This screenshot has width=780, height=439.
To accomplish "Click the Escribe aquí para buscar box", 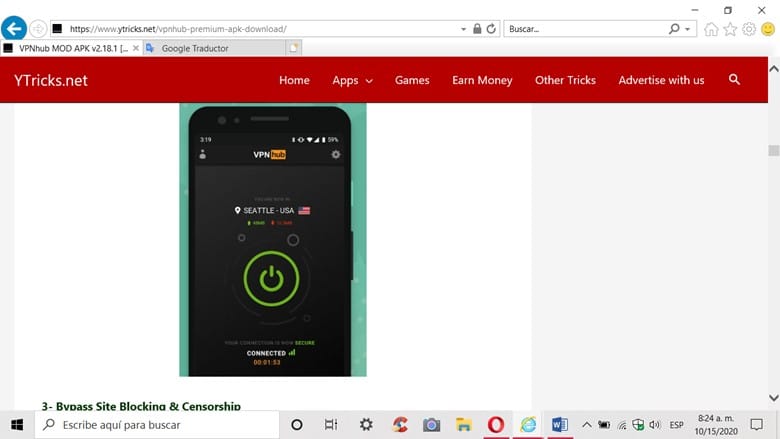I will (x=157, y=425).
